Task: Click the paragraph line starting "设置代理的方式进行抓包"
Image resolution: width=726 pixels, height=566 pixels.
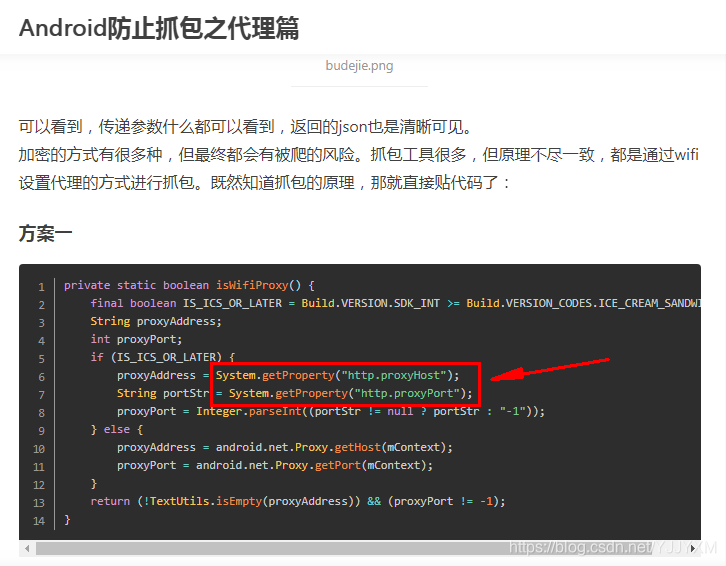Action: 264,182
